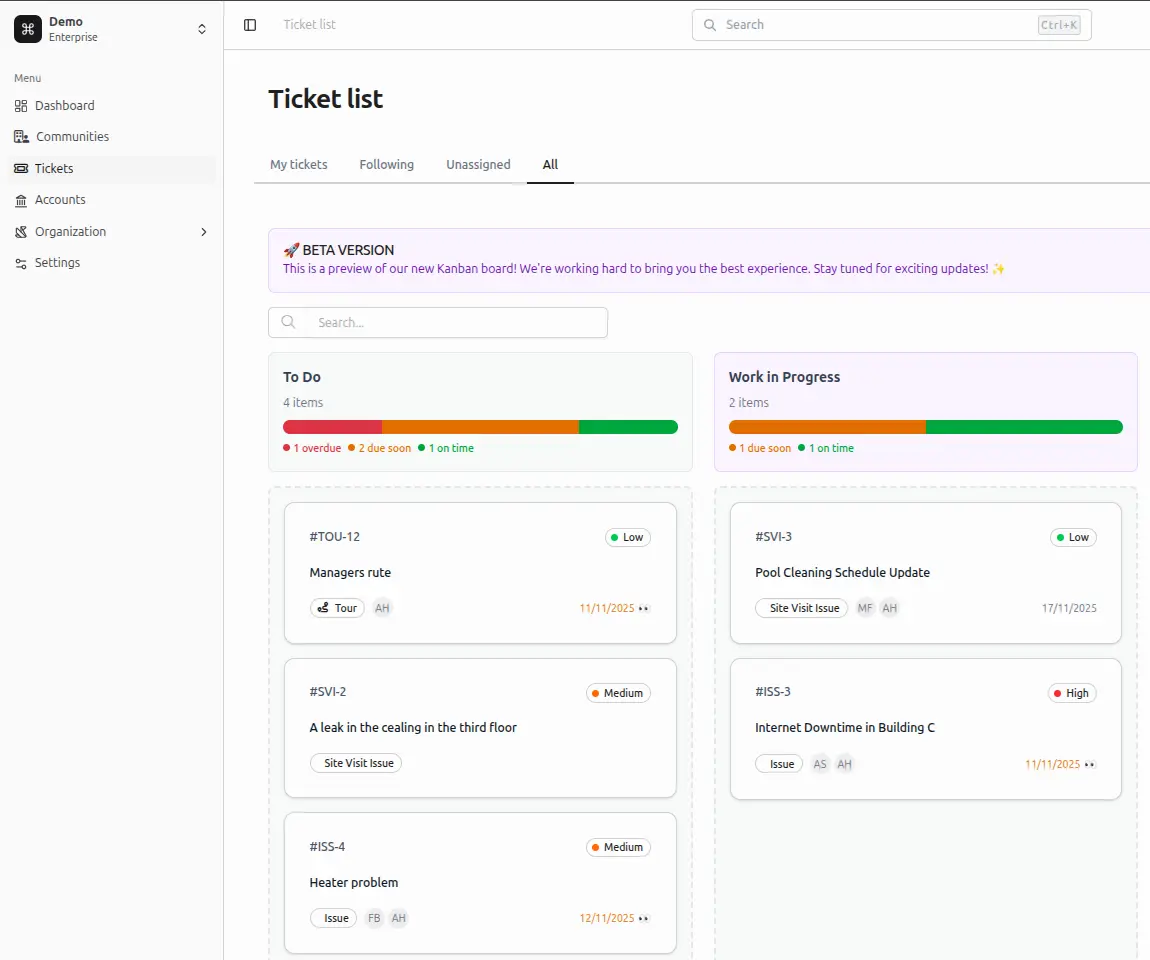Open Accounts via its bank icon

[21, 199]
